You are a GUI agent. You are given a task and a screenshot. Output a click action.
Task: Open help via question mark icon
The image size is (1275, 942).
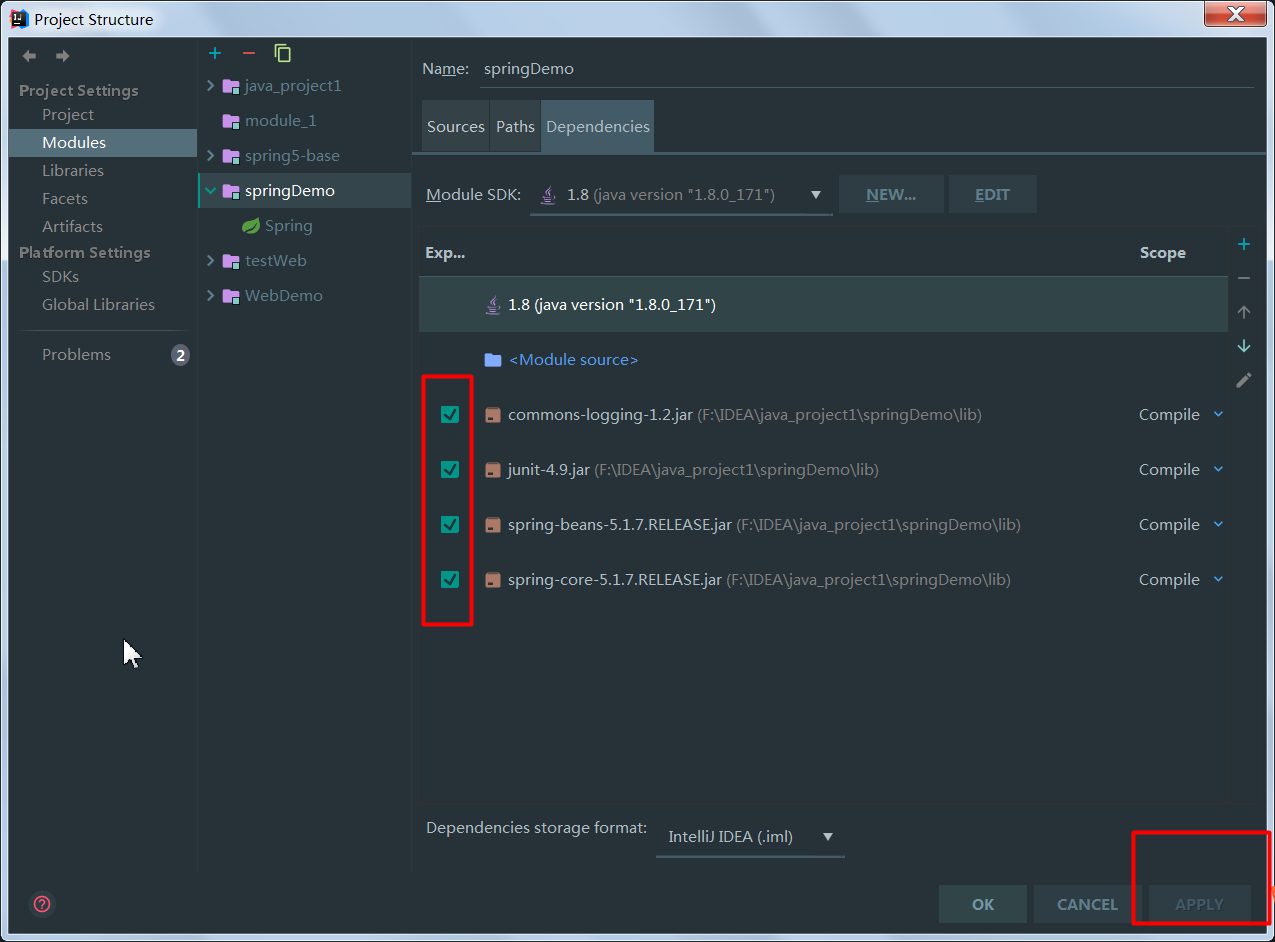coord(42,904)
